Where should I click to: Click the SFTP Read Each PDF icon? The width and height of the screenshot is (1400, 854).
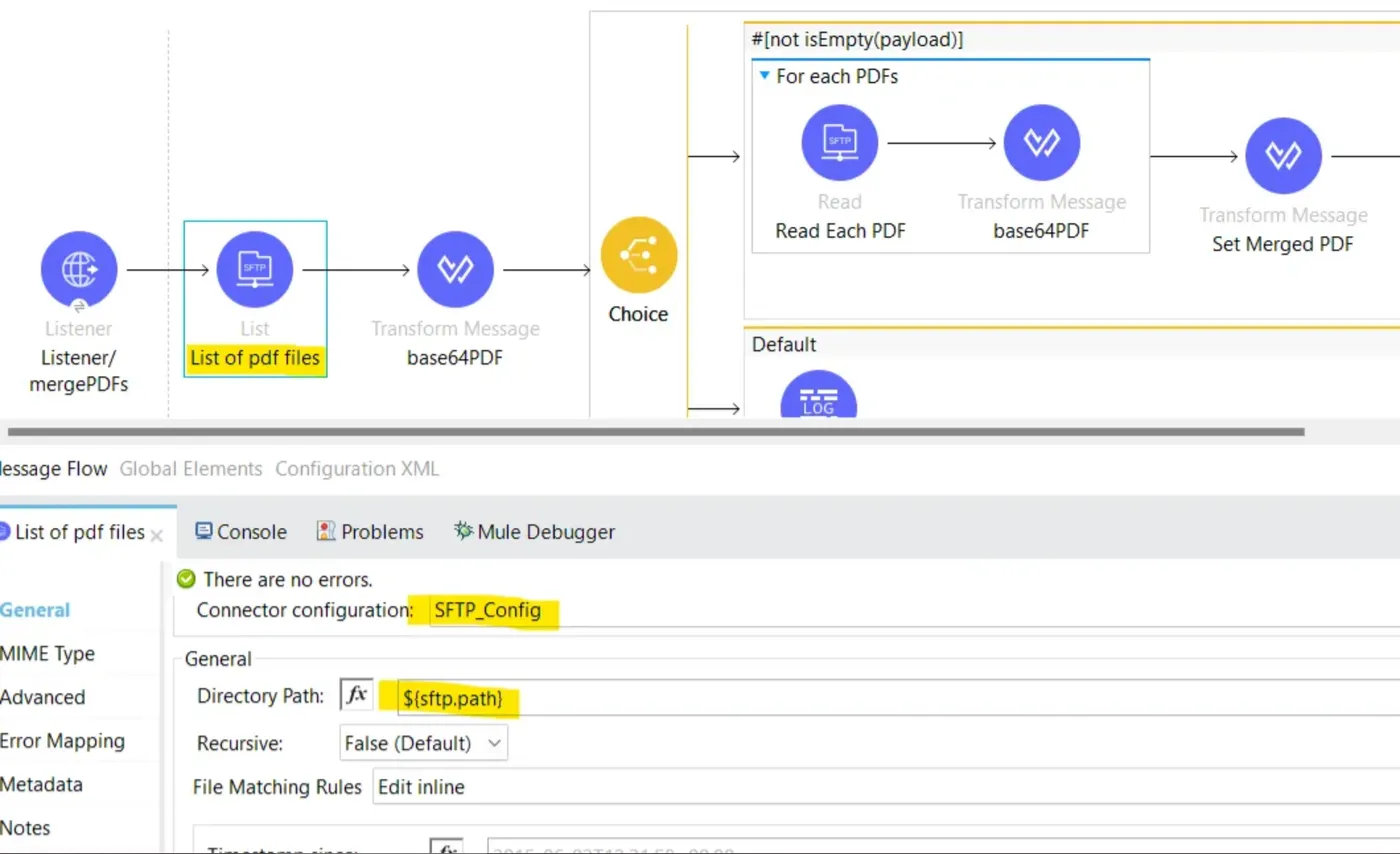tap(840, 143)
